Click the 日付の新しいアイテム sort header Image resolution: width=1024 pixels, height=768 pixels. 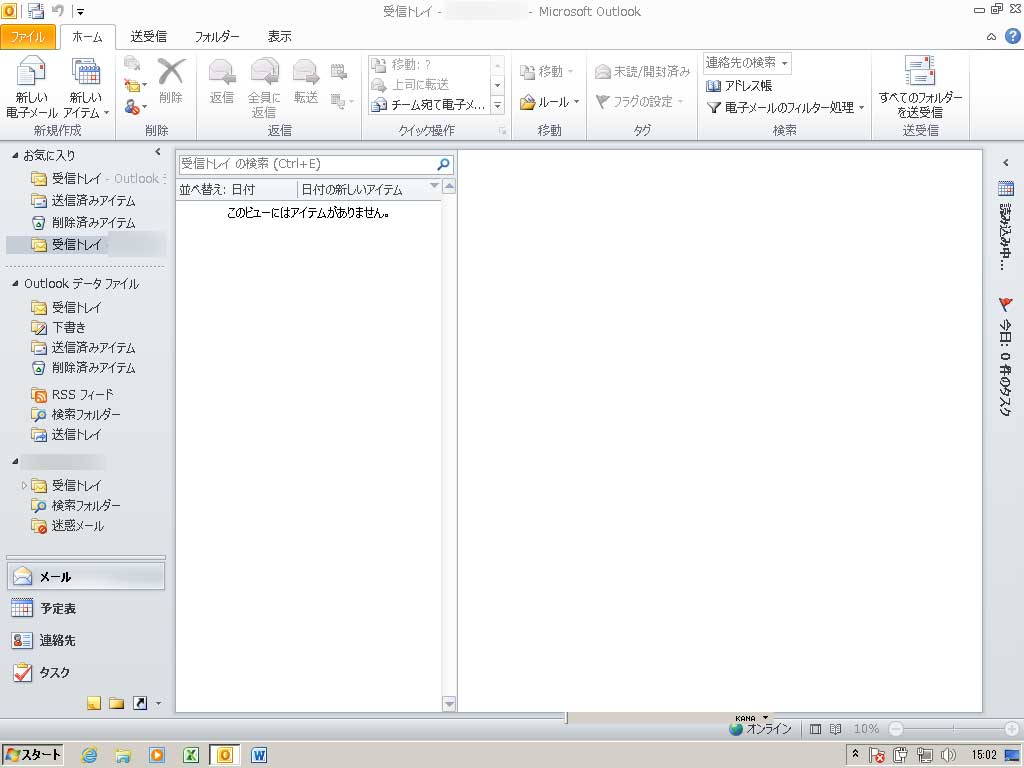pyautogui.click(x=352, y=189)
